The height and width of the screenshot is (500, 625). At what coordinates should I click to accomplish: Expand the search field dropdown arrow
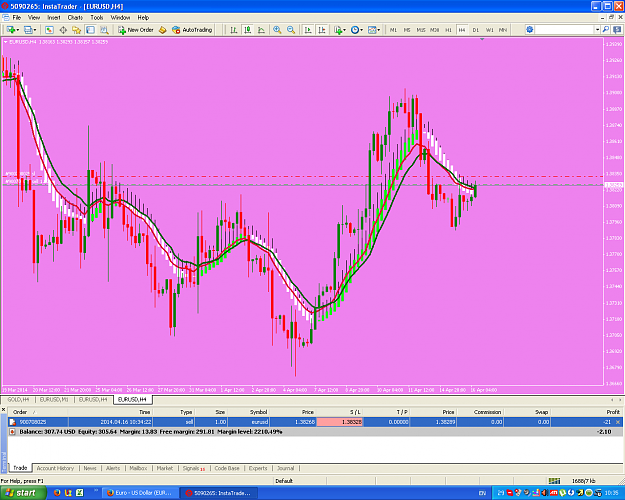597,30
